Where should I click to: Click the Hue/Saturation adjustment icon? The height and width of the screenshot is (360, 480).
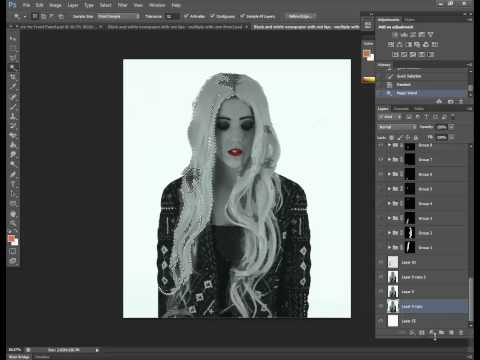[391, 44]
